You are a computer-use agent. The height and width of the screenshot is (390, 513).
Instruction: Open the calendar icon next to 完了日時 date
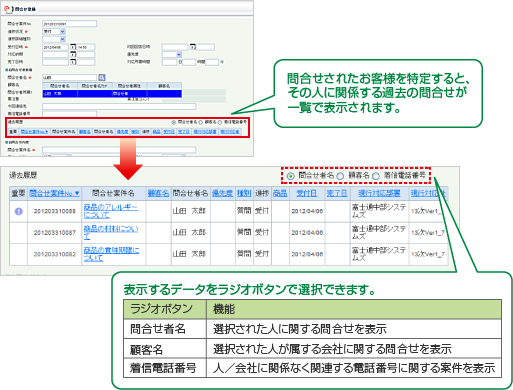[x=73, y=62]
